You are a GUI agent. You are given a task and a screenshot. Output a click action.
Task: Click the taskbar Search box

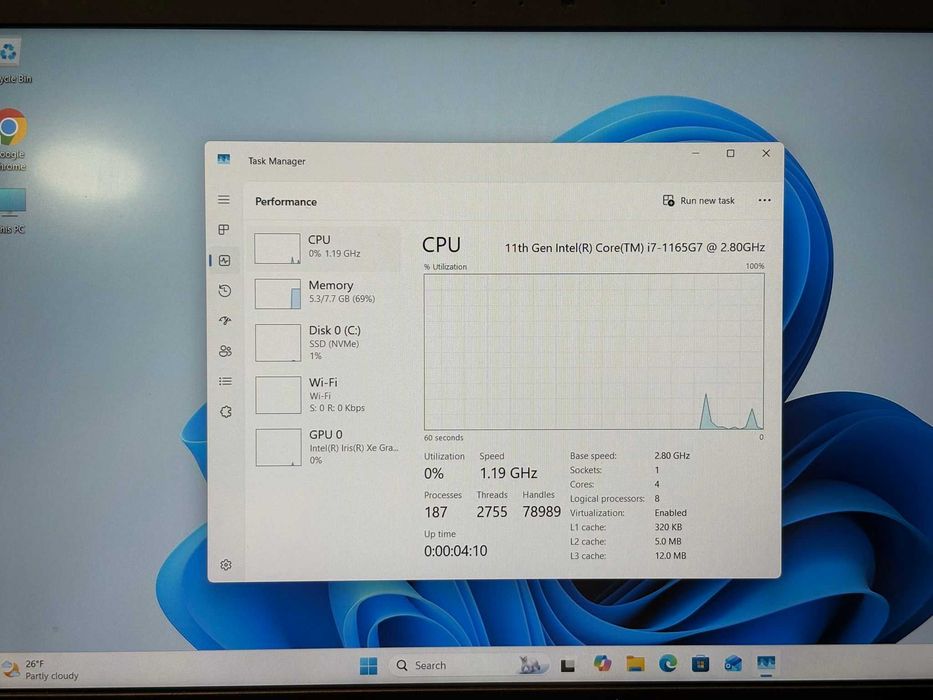click(470, 665)
